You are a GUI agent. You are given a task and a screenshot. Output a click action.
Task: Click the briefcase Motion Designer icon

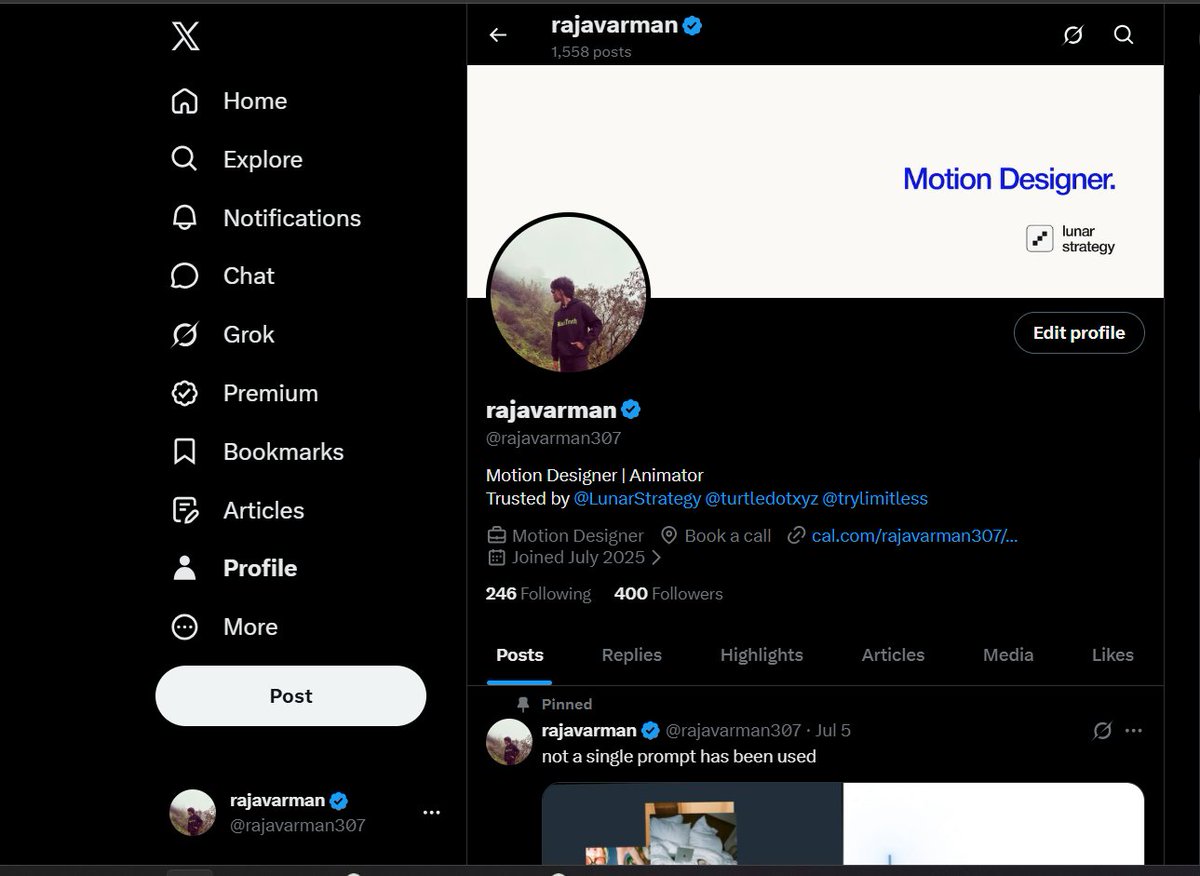point(496,536)
